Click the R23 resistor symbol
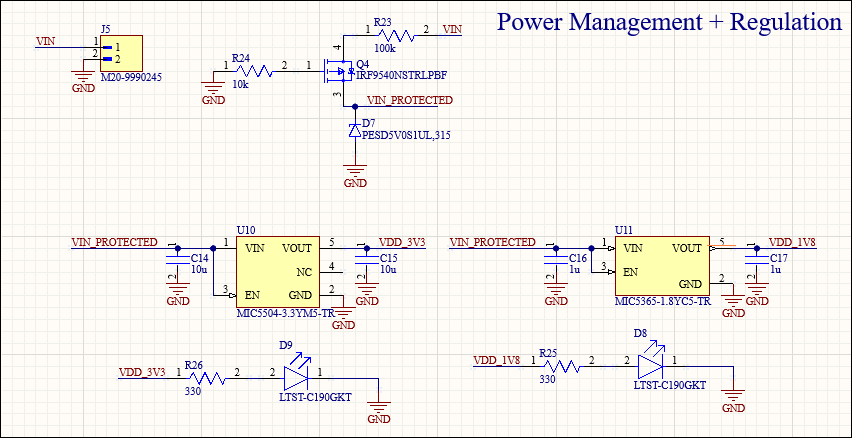The image size is (852, 438). tap(395, 36)
